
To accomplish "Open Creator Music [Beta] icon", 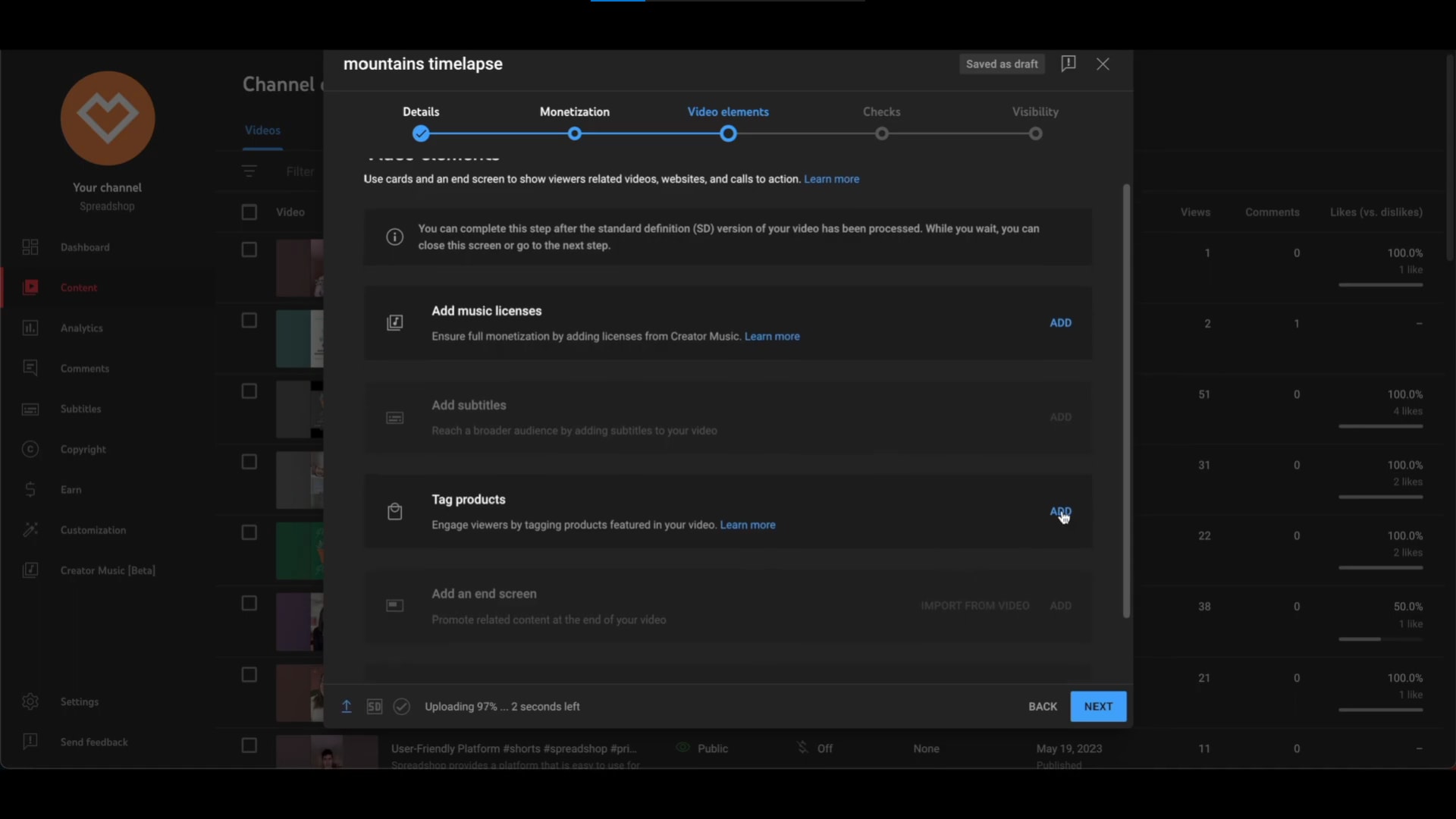I will [30, 570].
